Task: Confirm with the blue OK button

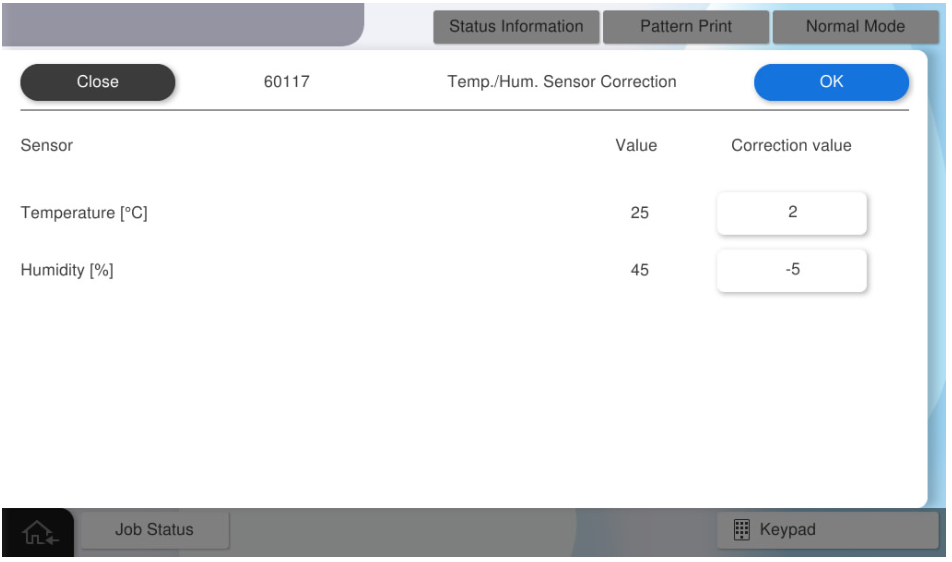Action: [x=831, y=82]
